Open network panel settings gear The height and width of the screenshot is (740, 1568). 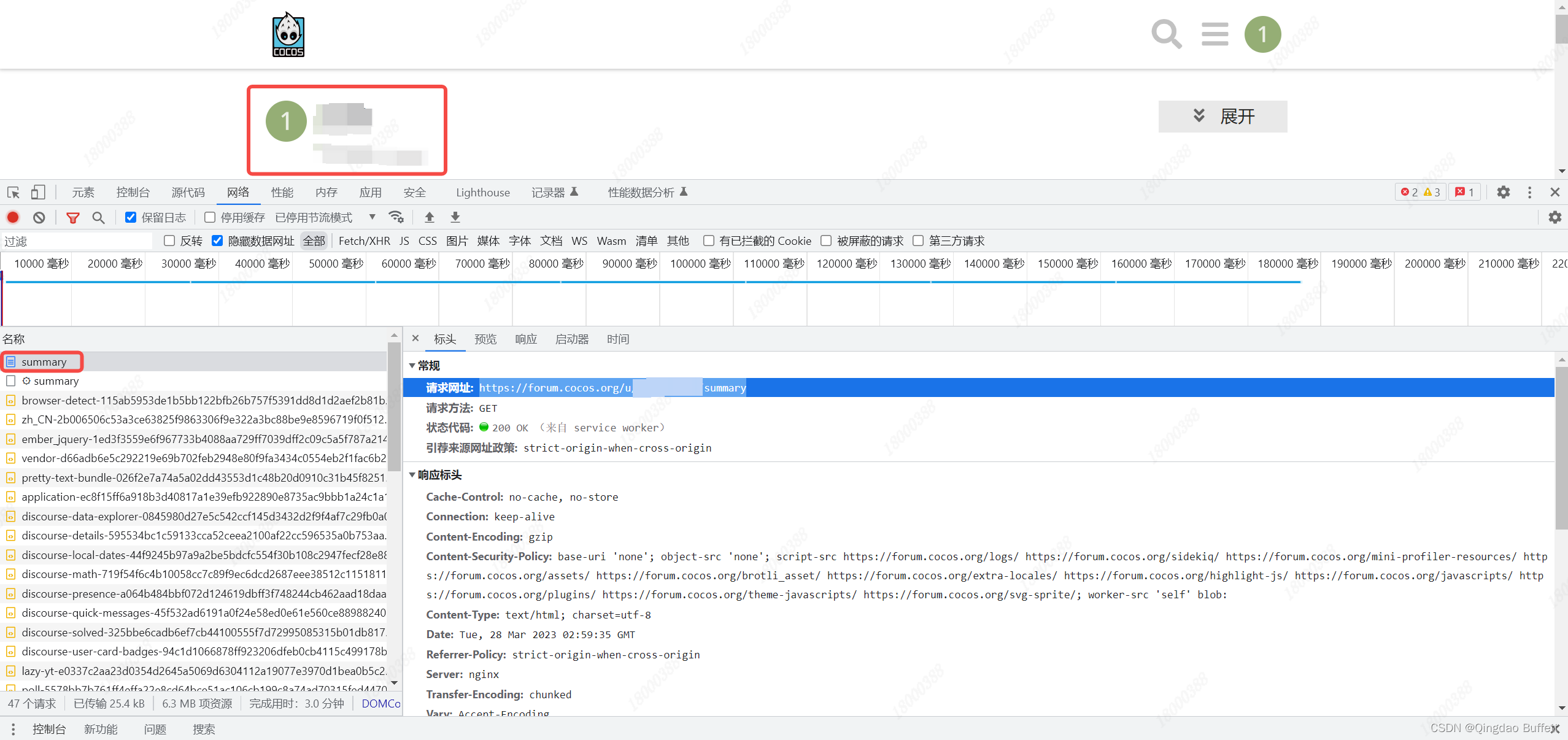1554,217
